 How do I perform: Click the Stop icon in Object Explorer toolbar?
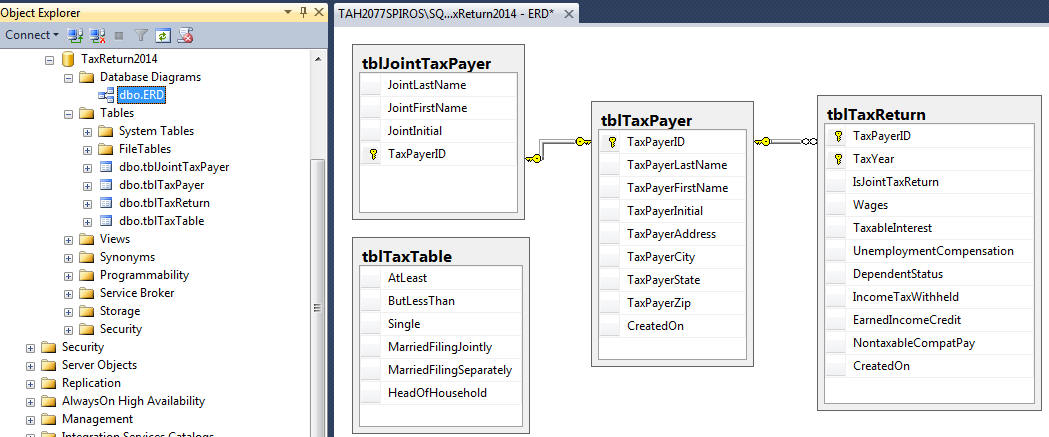[x=119, y=35]
